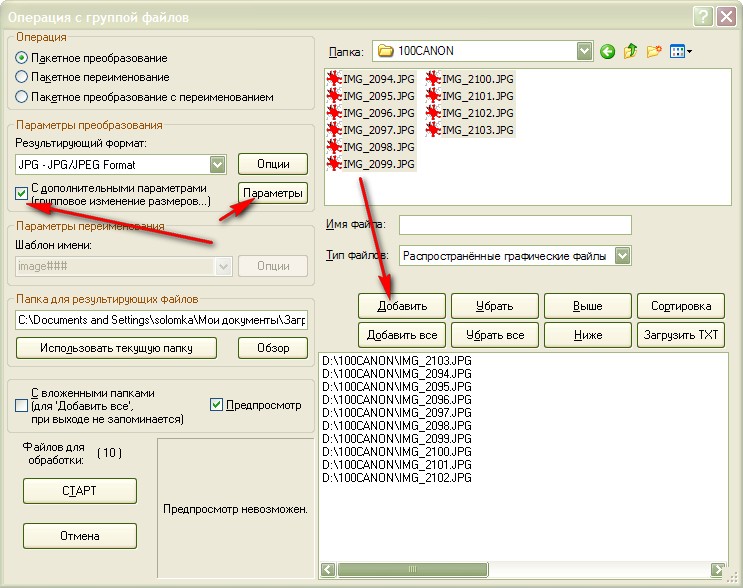Click the Up One Level folder icon
Image resolution: width=743 pixels, height=588 pixels.
631,51
